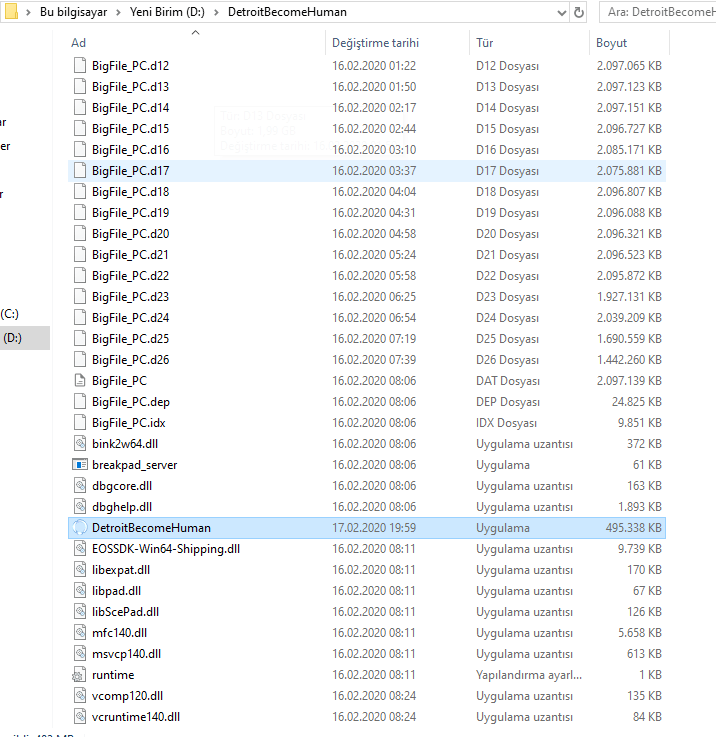Click the DAT Dosyası type cell
Screen dimensions: 716x737
click(x=508, y=381)
